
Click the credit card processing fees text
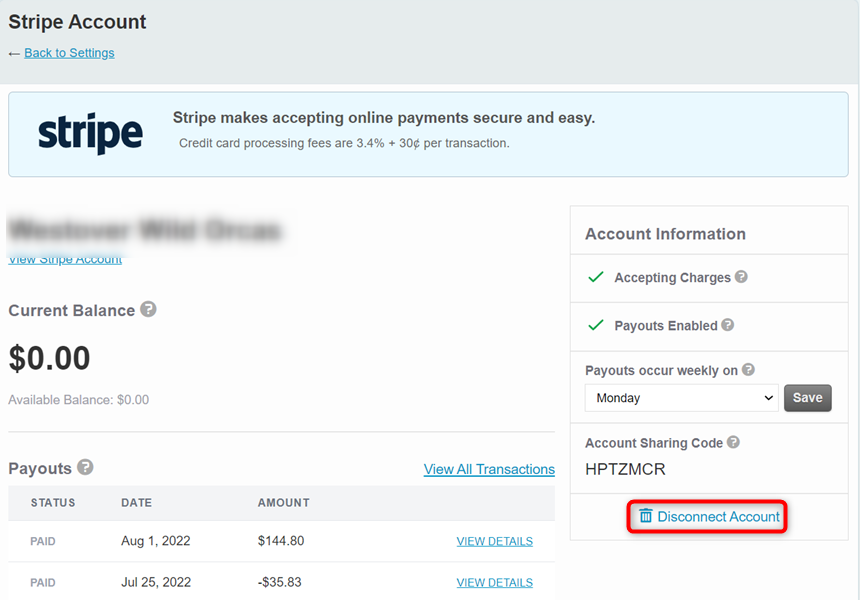(x=344, y=143)
